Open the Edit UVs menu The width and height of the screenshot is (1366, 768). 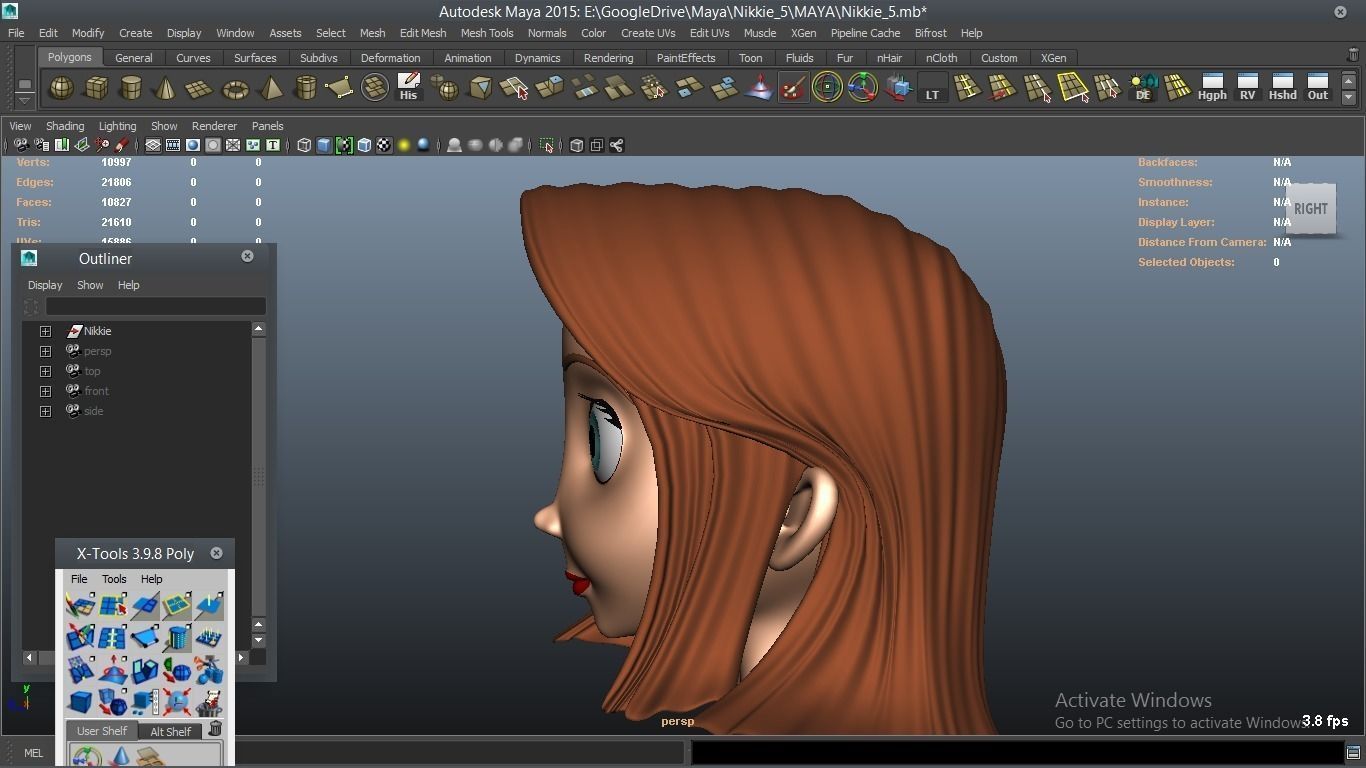[x=710, y=33]
